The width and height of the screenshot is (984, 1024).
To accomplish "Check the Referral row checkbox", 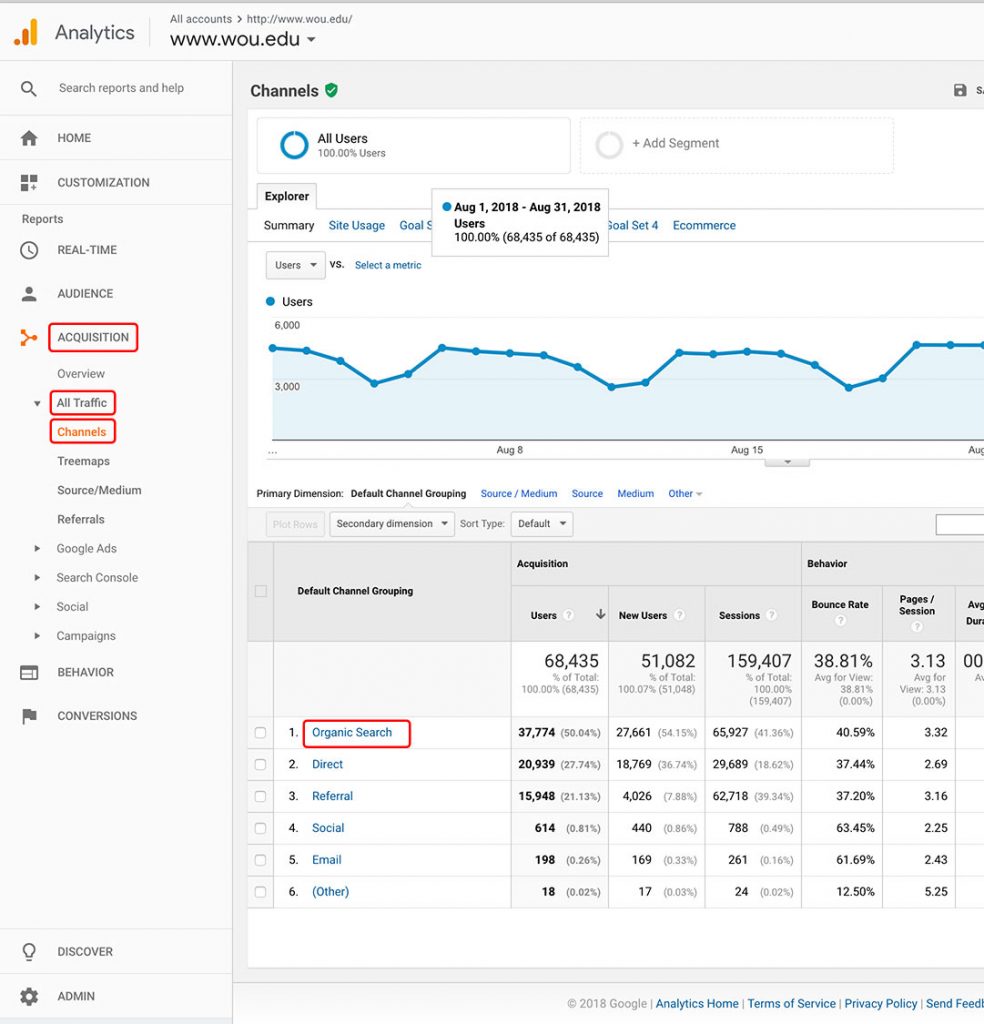I will 261,797.
